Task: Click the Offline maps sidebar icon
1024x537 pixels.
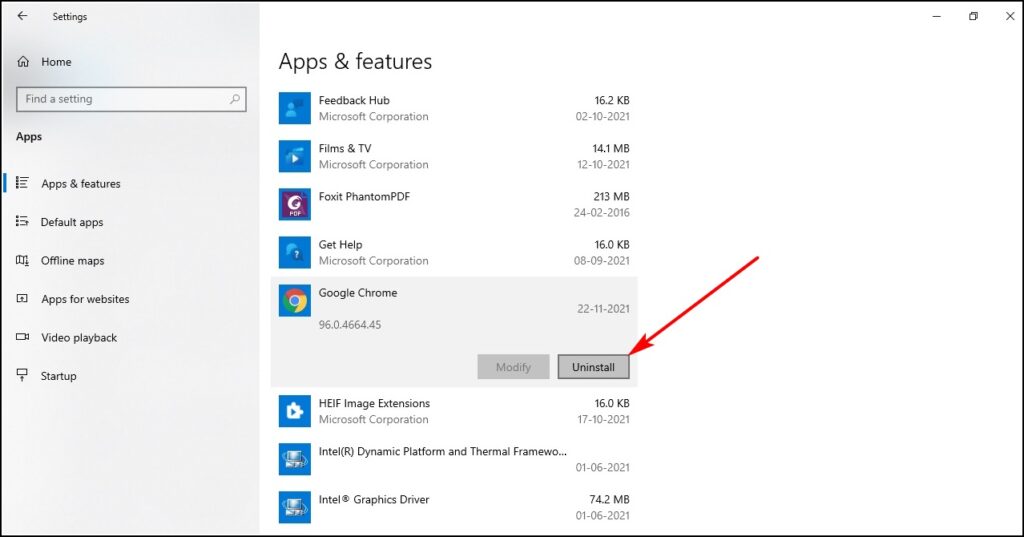Action: [x=22, y=260]
